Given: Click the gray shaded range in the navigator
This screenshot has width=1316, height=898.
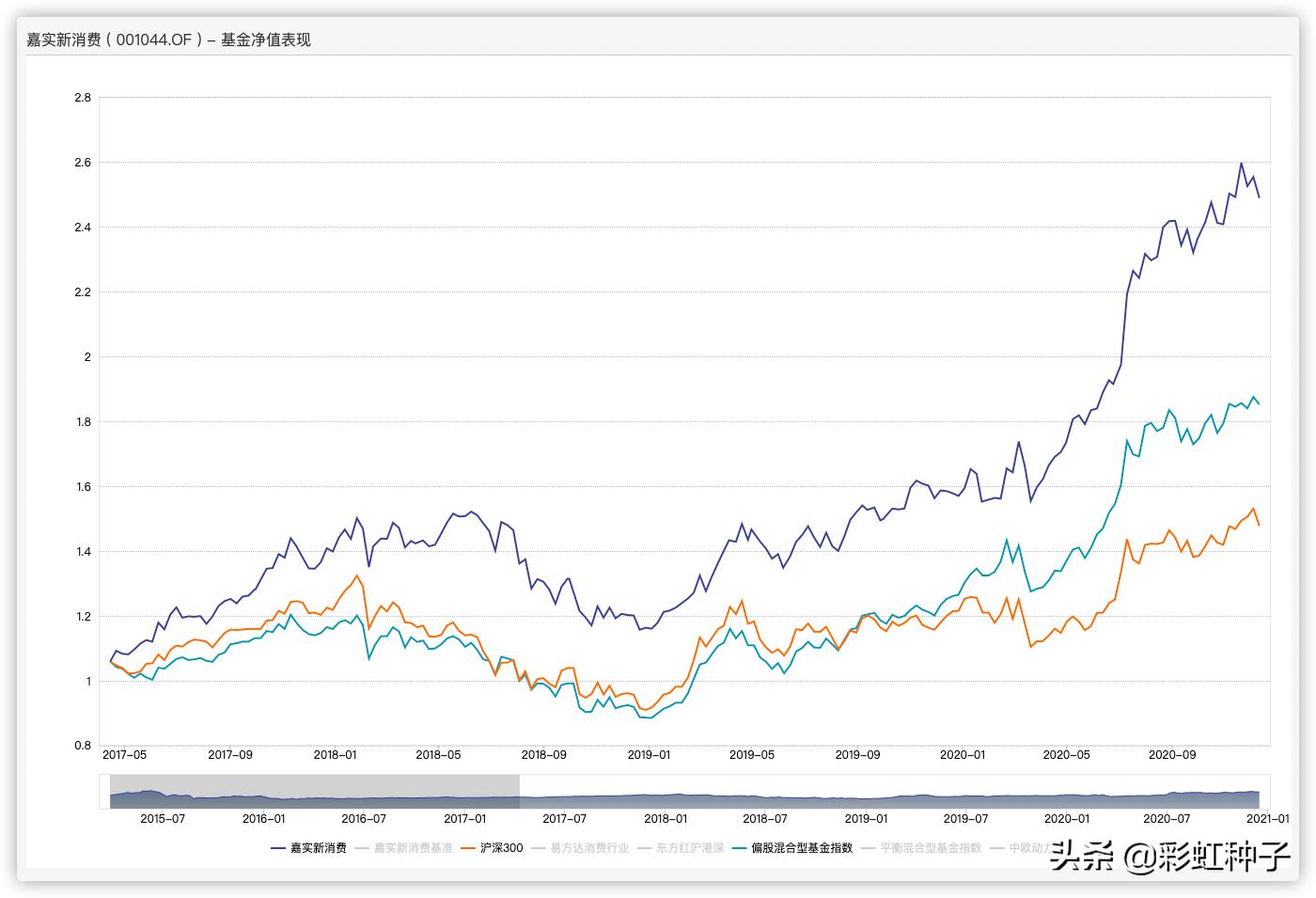Looking at the screenshot, I should tap(314, 791).
